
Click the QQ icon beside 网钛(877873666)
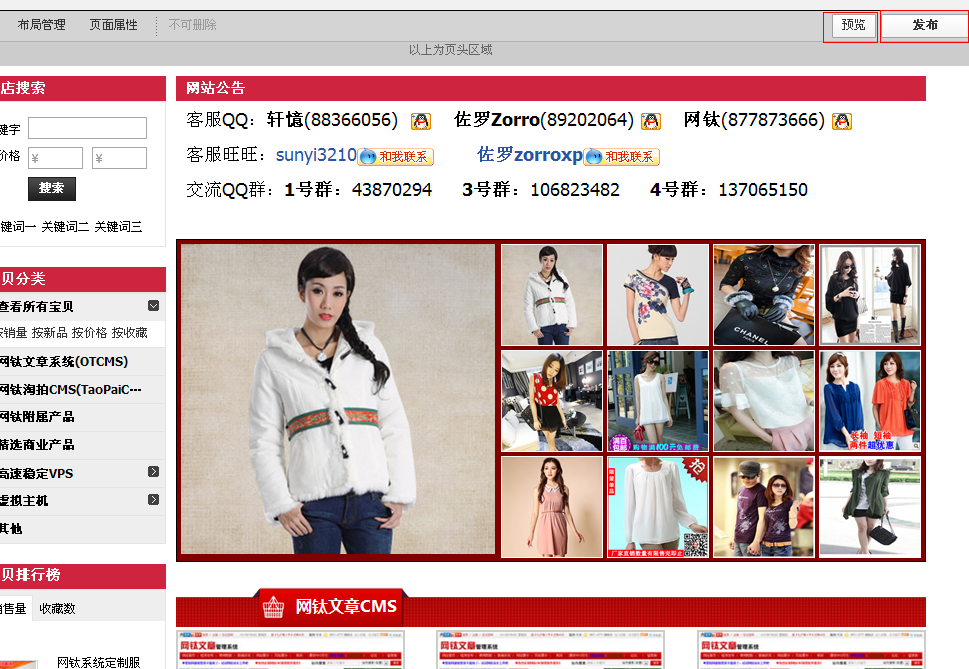coord(840,120)
